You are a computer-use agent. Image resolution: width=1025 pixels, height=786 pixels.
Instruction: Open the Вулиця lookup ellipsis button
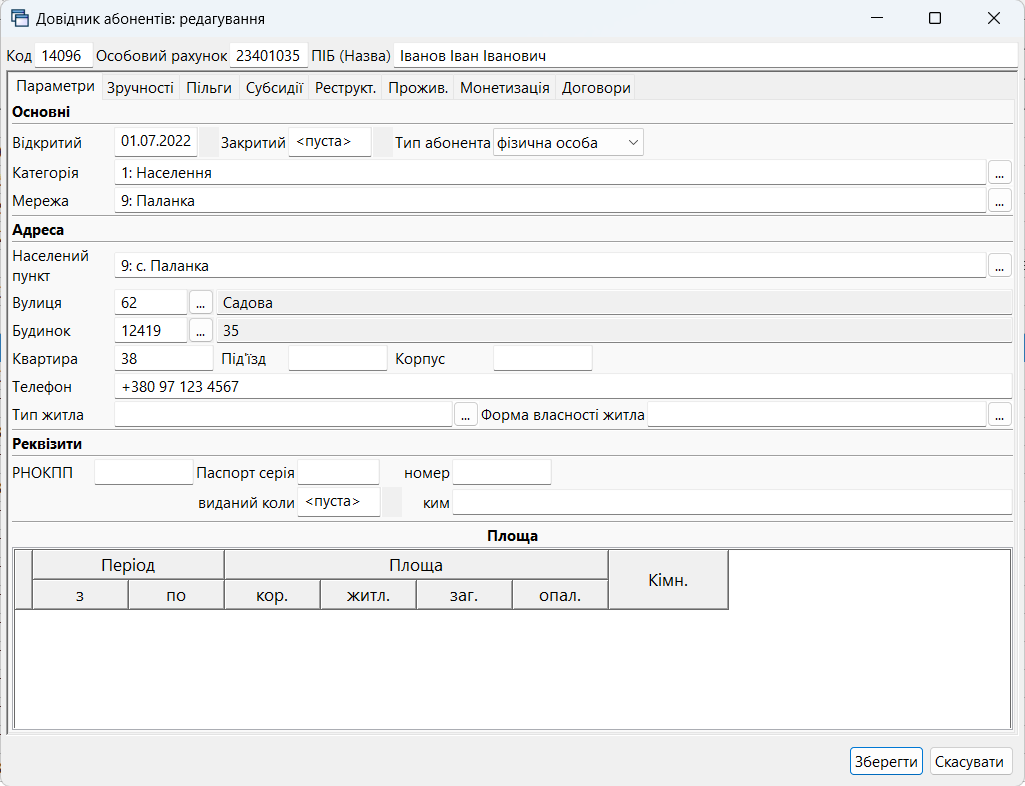coord(201,303)
